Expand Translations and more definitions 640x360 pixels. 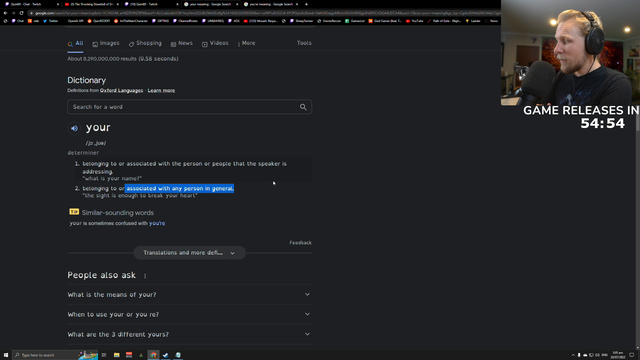click(x=189, y=253)
